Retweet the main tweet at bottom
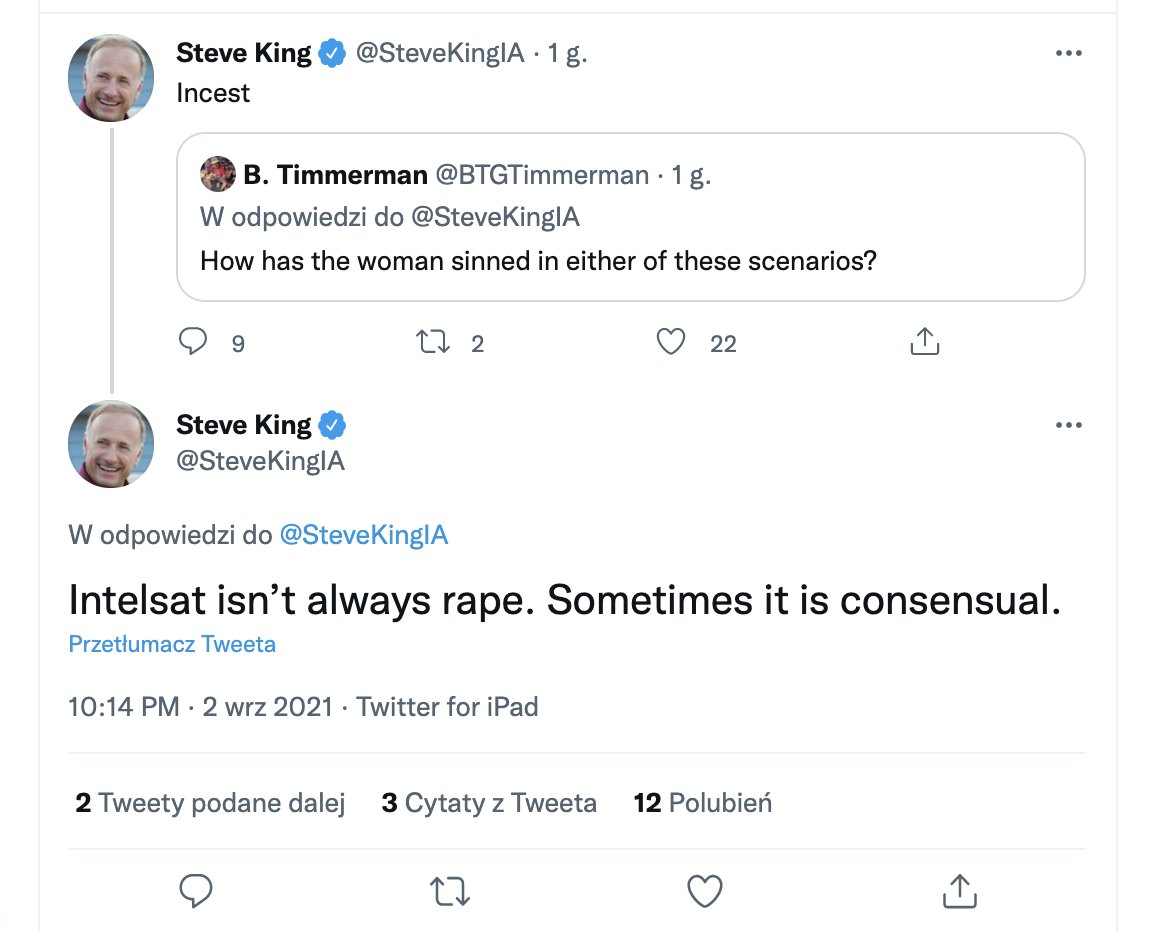The width and height of the screenshot is (1154, 932). click(x=450, y=889)
